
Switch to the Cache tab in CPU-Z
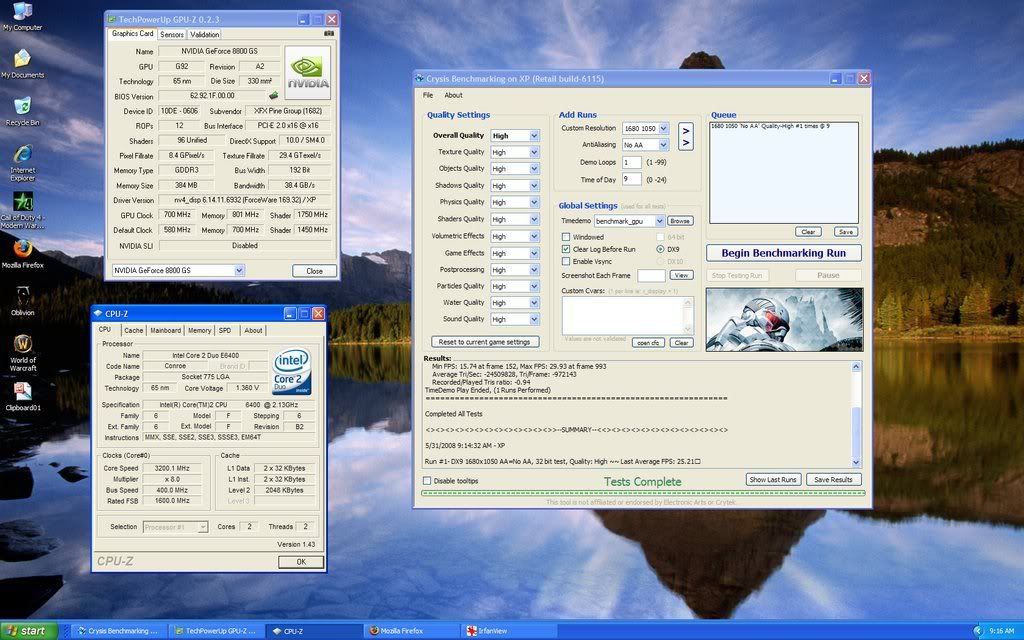coord(133,330)
